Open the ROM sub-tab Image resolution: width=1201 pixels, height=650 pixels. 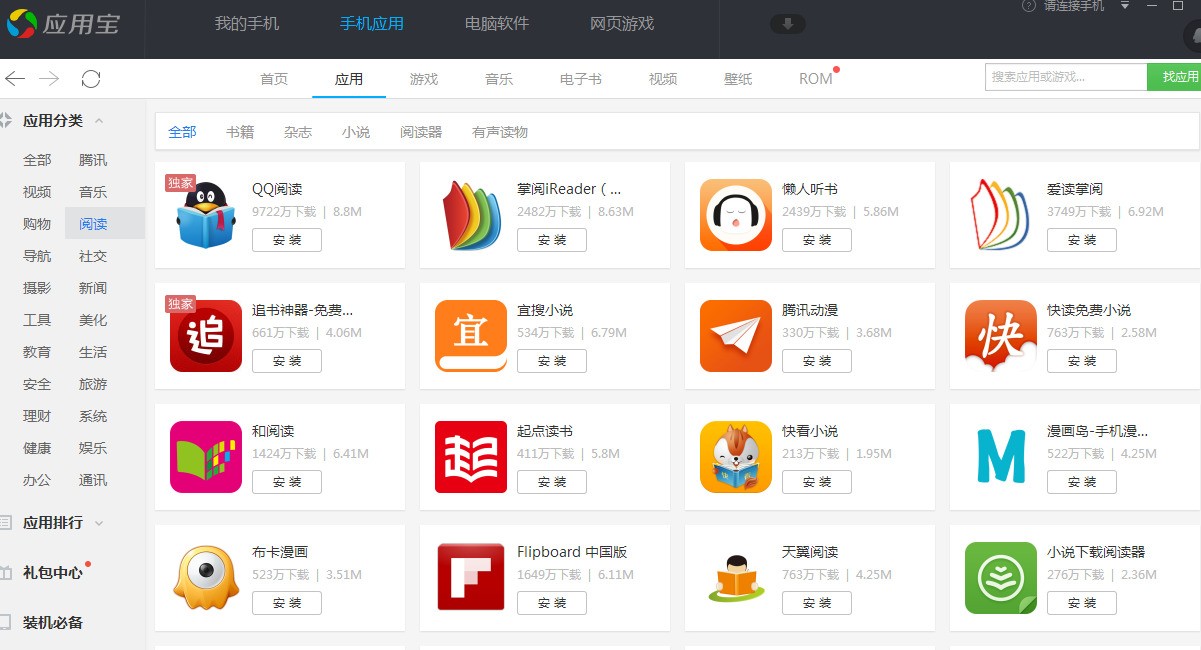point(816,79)
